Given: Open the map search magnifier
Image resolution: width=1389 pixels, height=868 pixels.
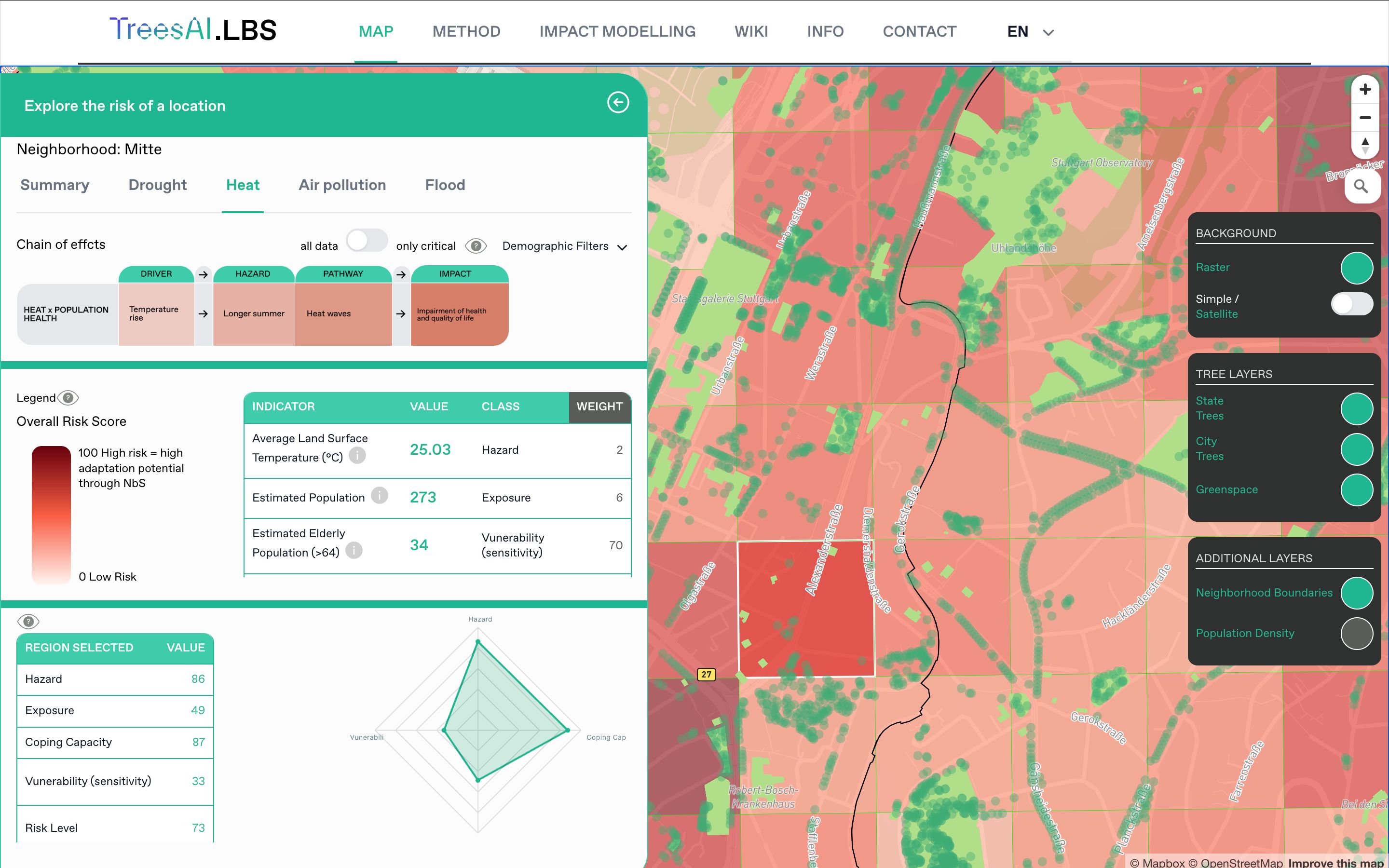Looking at the screenshot, I should point(1361,186).
